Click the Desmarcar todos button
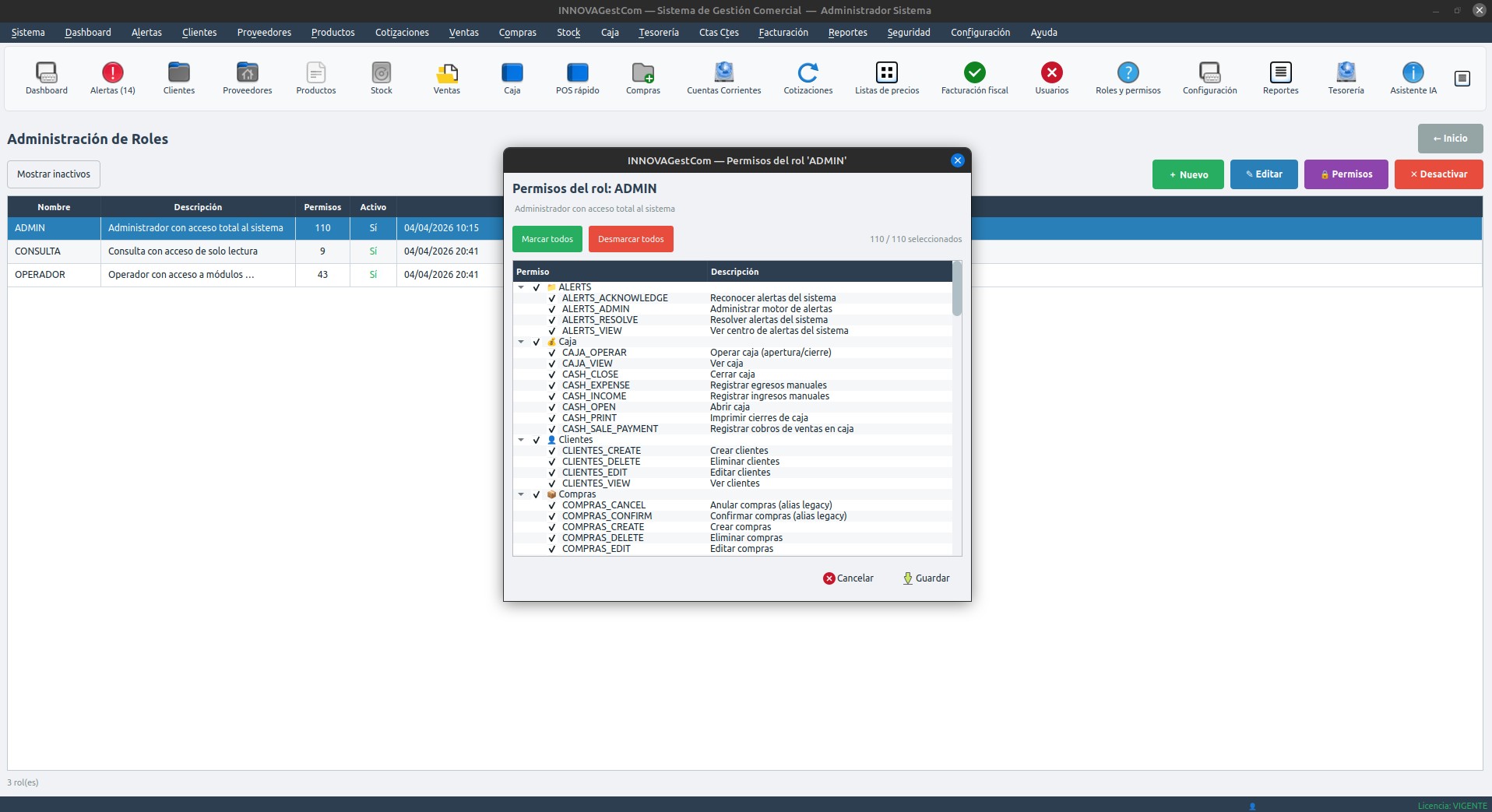The width and height of the screenshot is (1492, 812). pyautogui.click(x=630, y=239)
